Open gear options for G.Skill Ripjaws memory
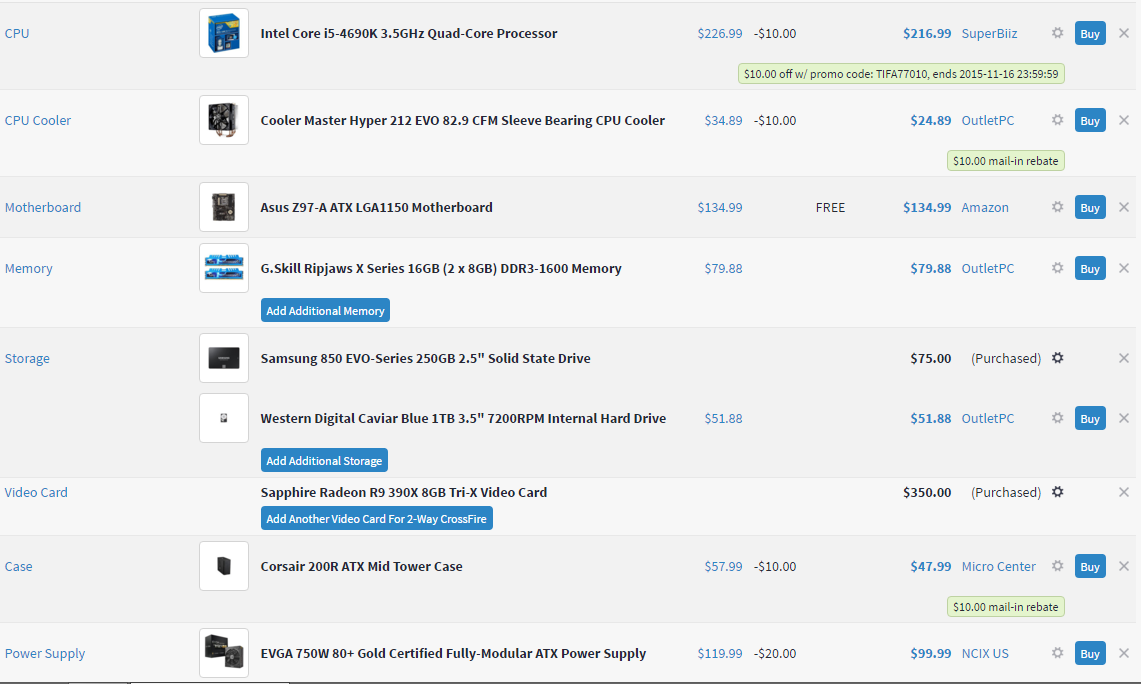The height and width of the screenshot is (684, 1141). coord(1057,268)
